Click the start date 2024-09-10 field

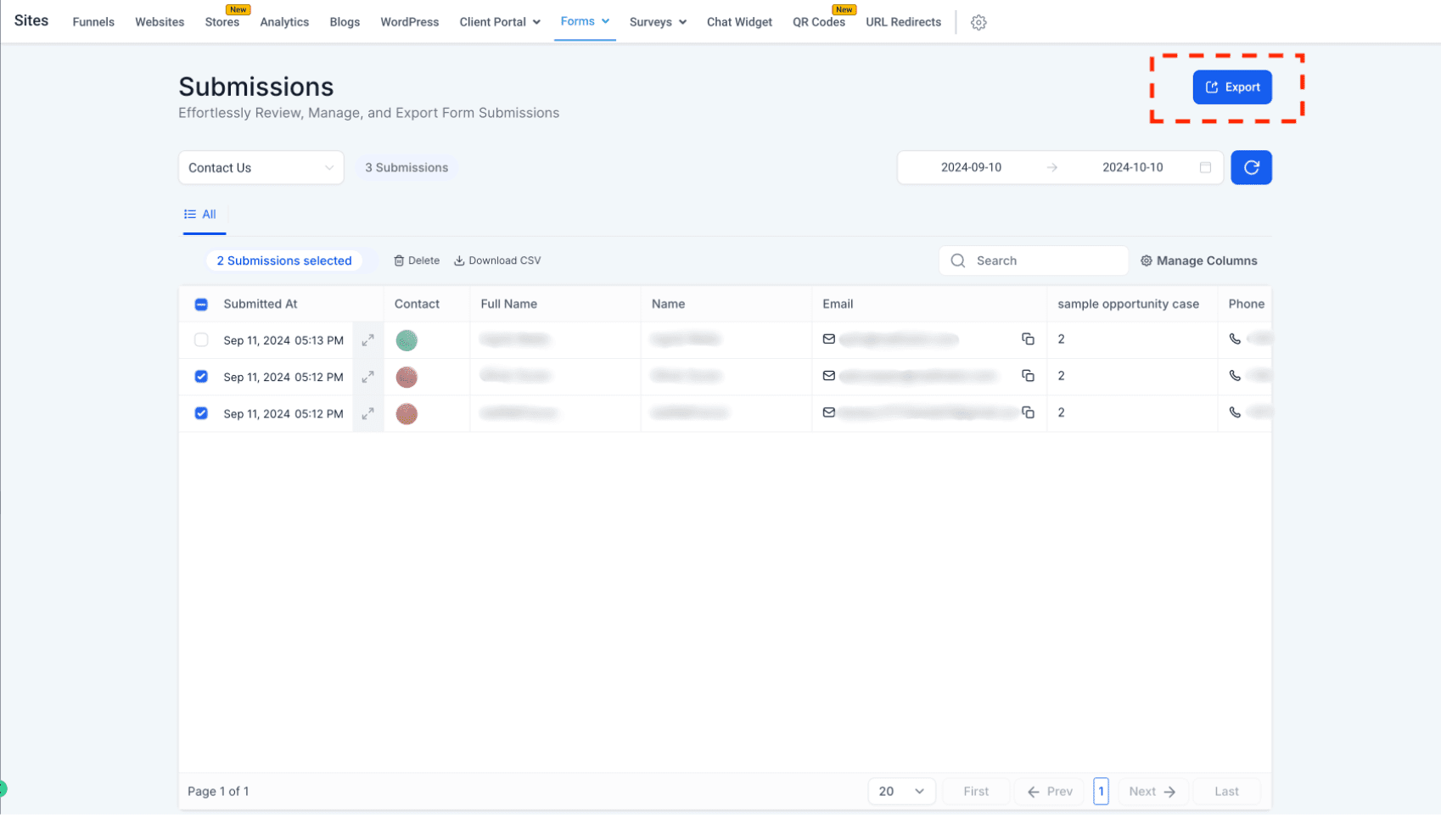pyautogui.click(x=971, y=167)
